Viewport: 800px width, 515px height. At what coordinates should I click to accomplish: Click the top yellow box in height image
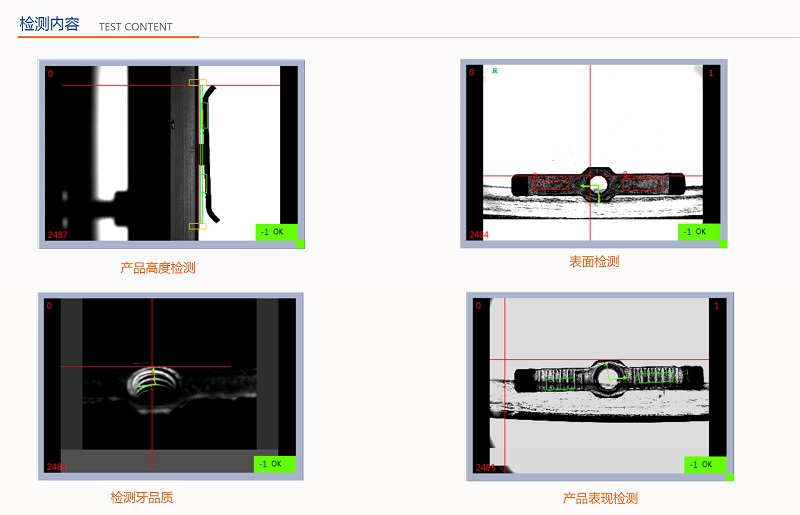(x=197, y=84)
